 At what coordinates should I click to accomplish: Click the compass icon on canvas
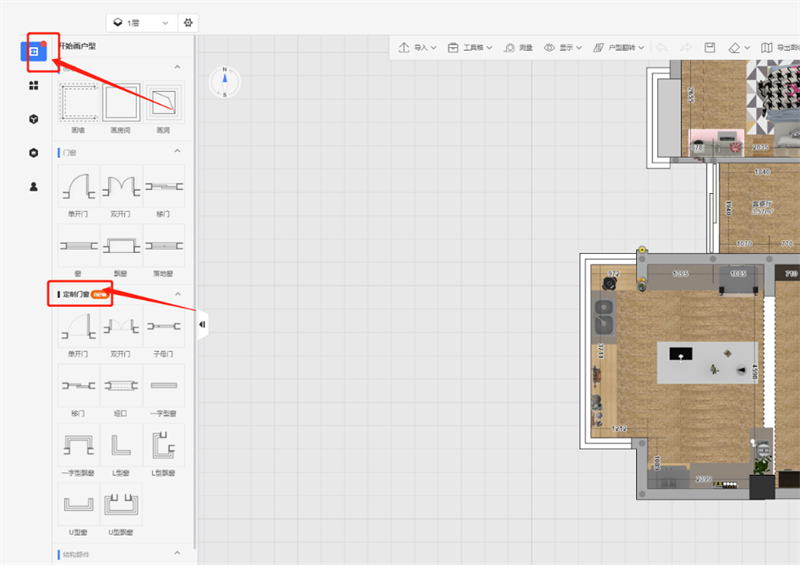225,82
